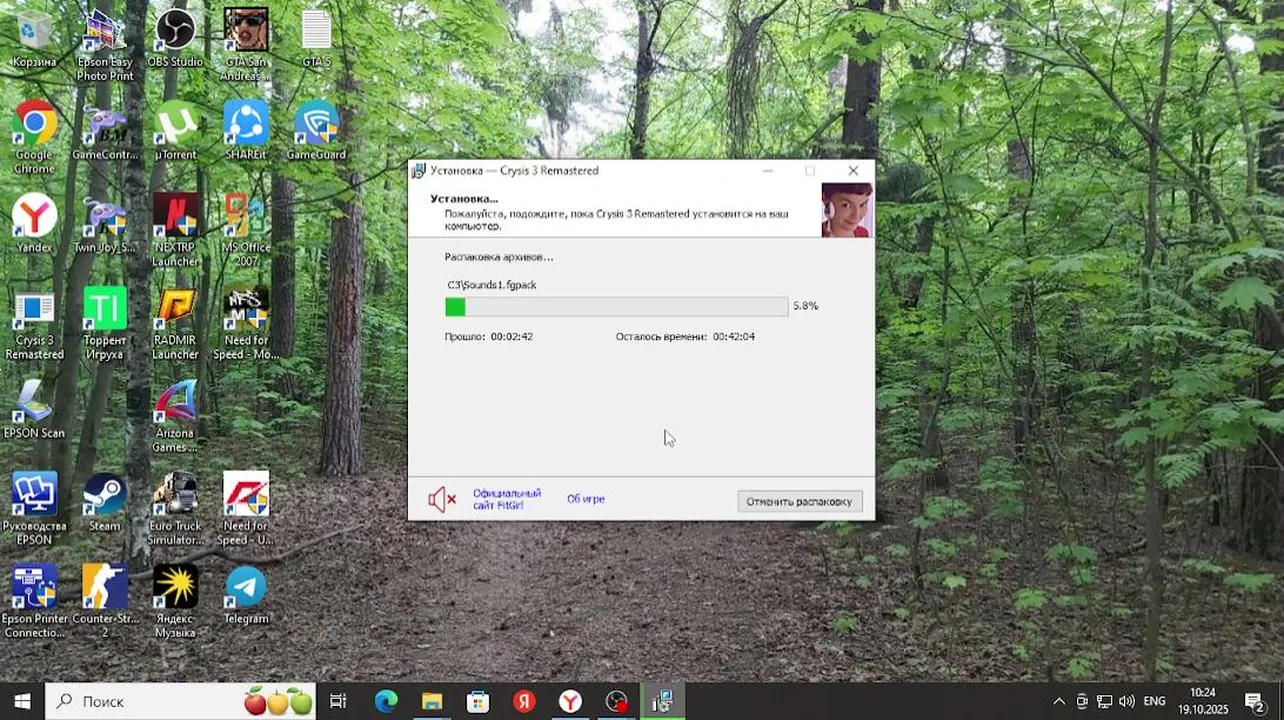
Task: Launch EPSON Scan from desktop
Action: (34, 410)
